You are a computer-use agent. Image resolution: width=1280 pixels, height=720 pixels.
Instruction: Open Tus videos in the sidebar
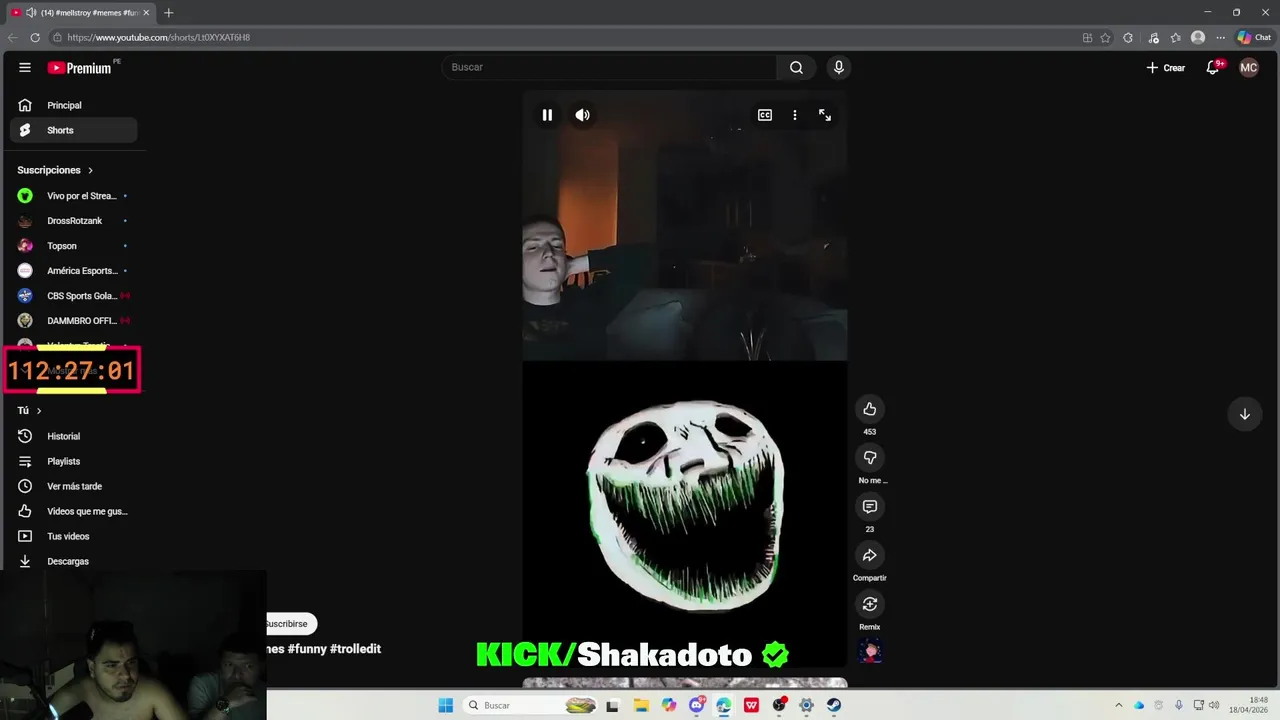[x=74, y=536]
